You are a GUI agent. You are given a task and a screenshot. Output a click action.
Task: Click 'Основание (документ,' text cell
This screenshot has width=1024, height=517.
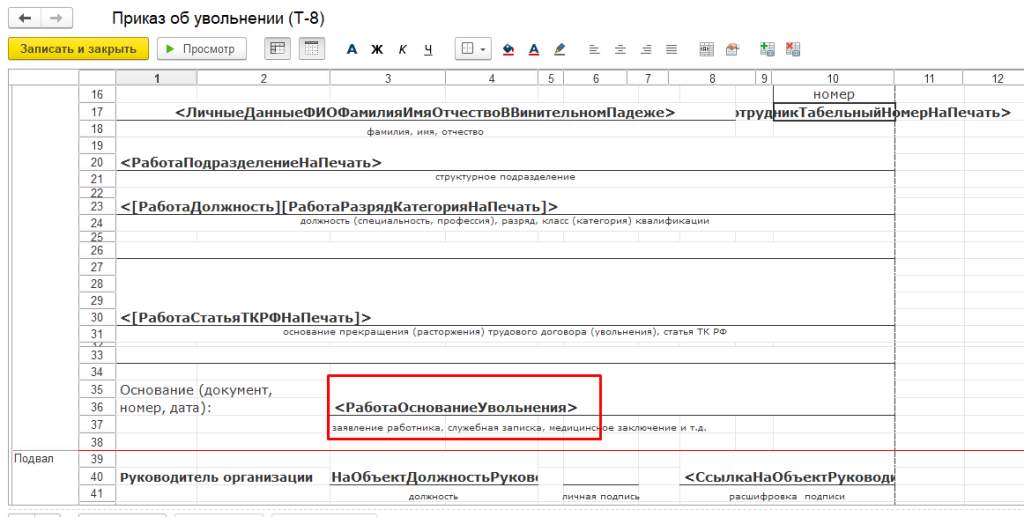point(195,390)
